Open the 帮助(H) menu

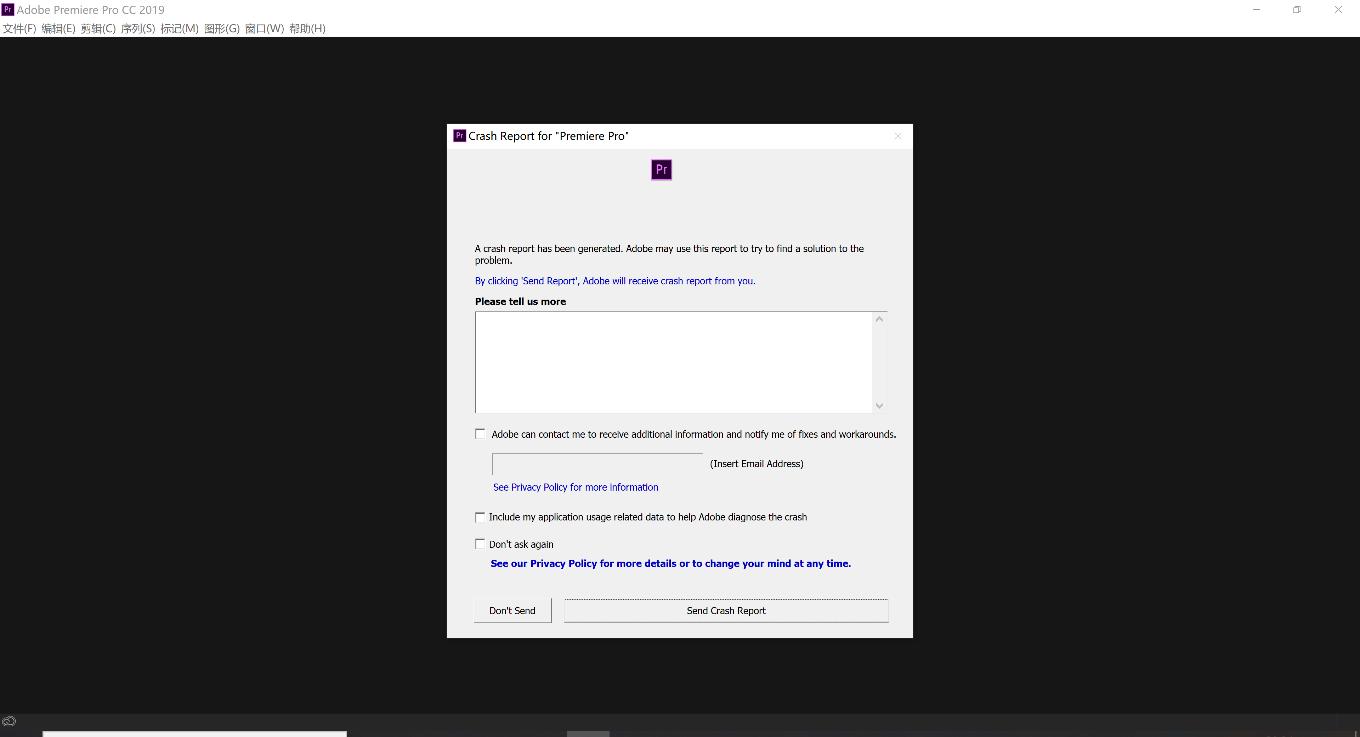click(307, 28)
